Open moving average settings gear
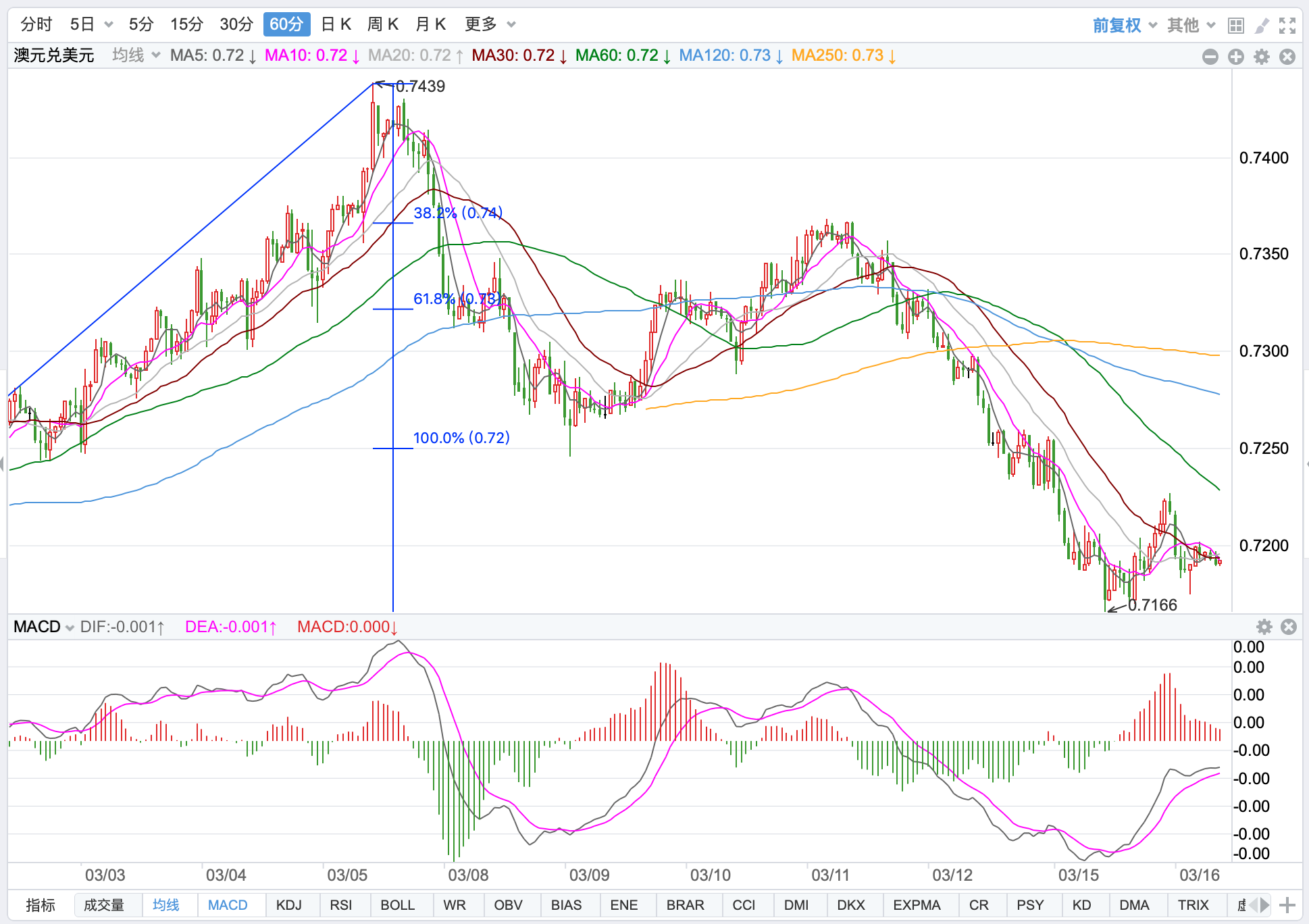Viewport: 1309px width, 924px height. [x=1262, y=57]
